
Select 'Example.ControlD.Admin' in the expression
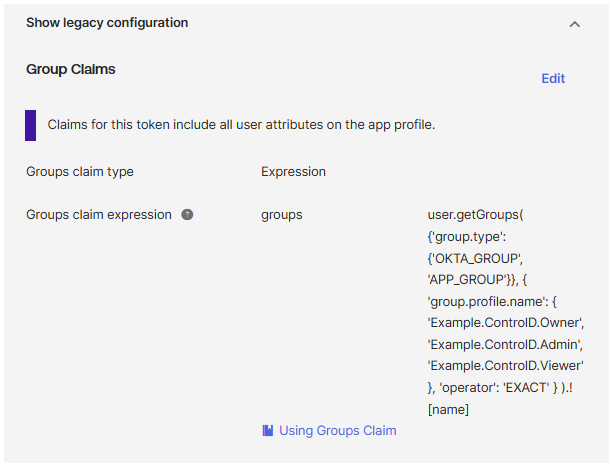pos(505,344)
